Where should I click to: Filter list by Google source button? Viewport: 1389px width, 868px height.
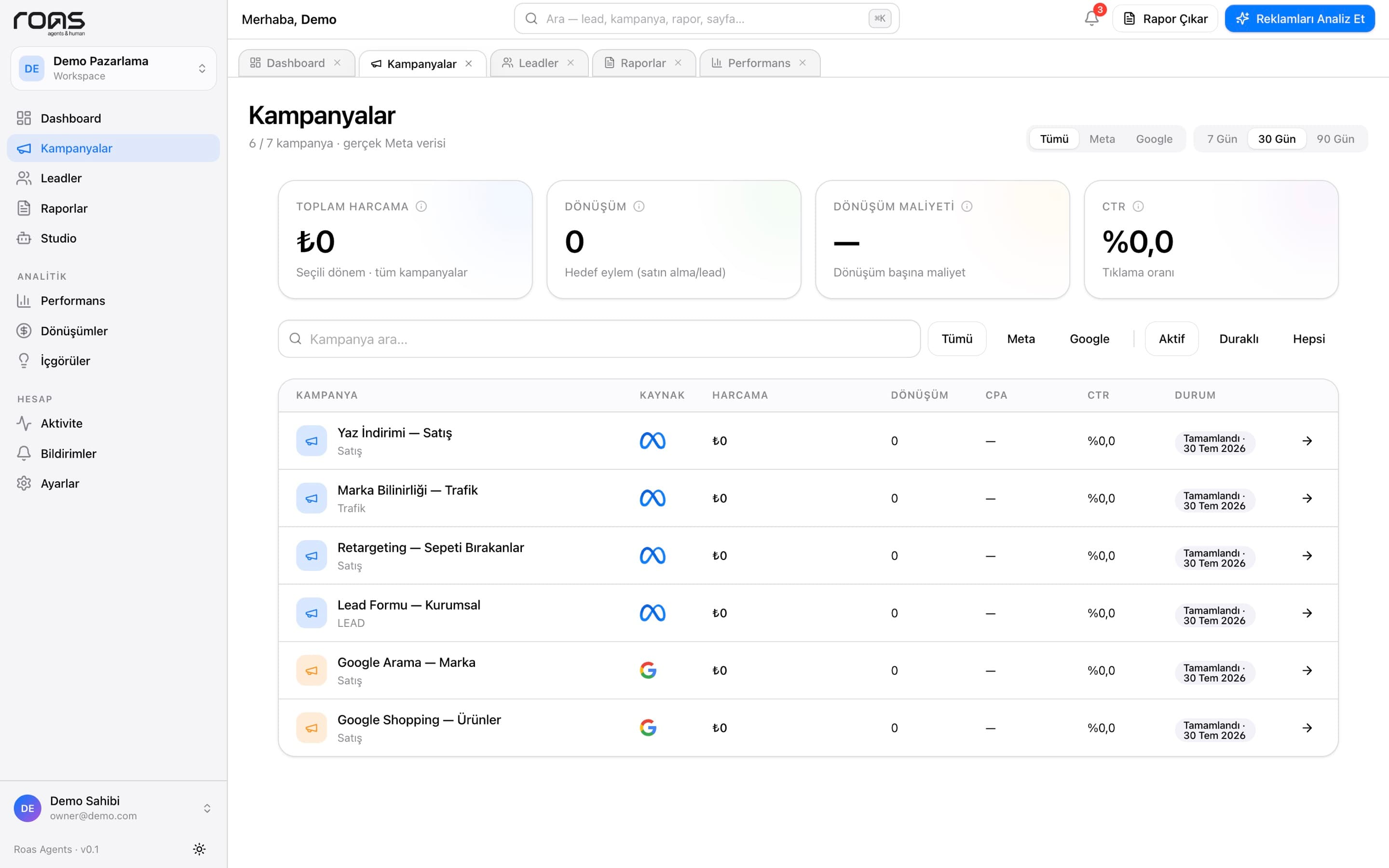point(1089,339)
